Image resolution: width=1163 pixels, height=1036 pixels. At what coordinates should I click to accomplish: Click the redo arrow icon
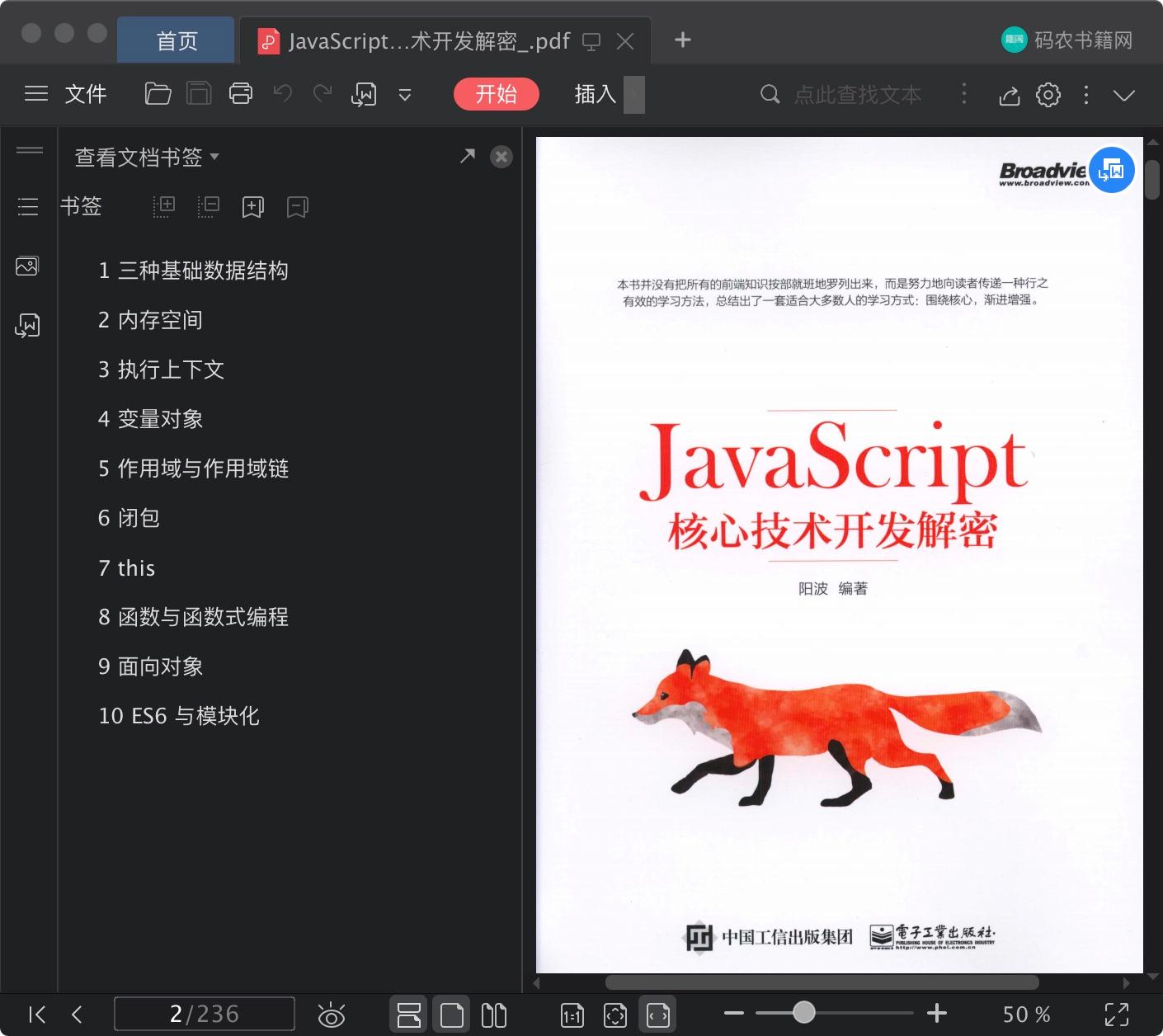coord(323,93)
